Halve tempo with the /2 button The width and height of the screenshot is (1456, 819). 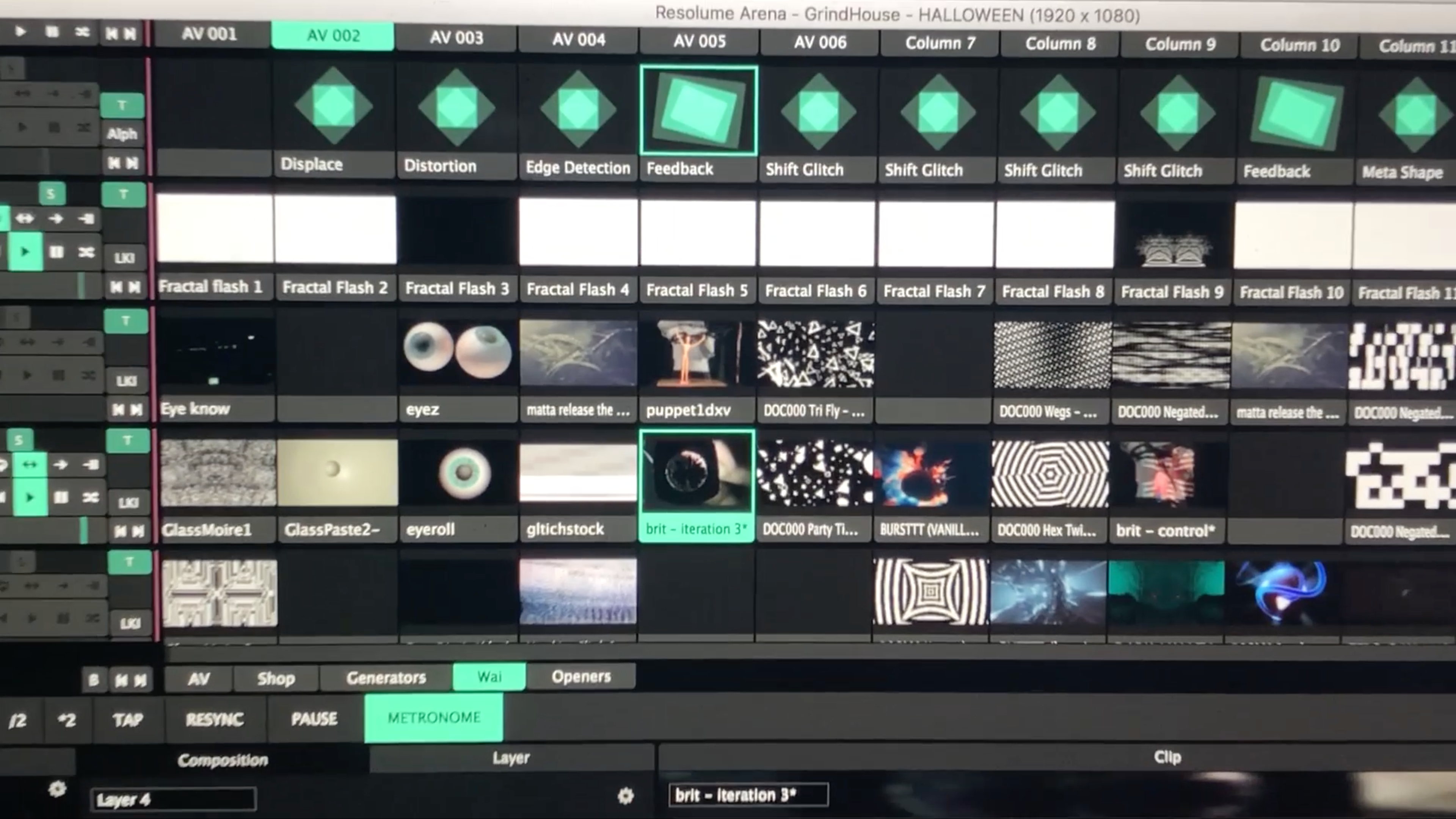coord(18,721)
